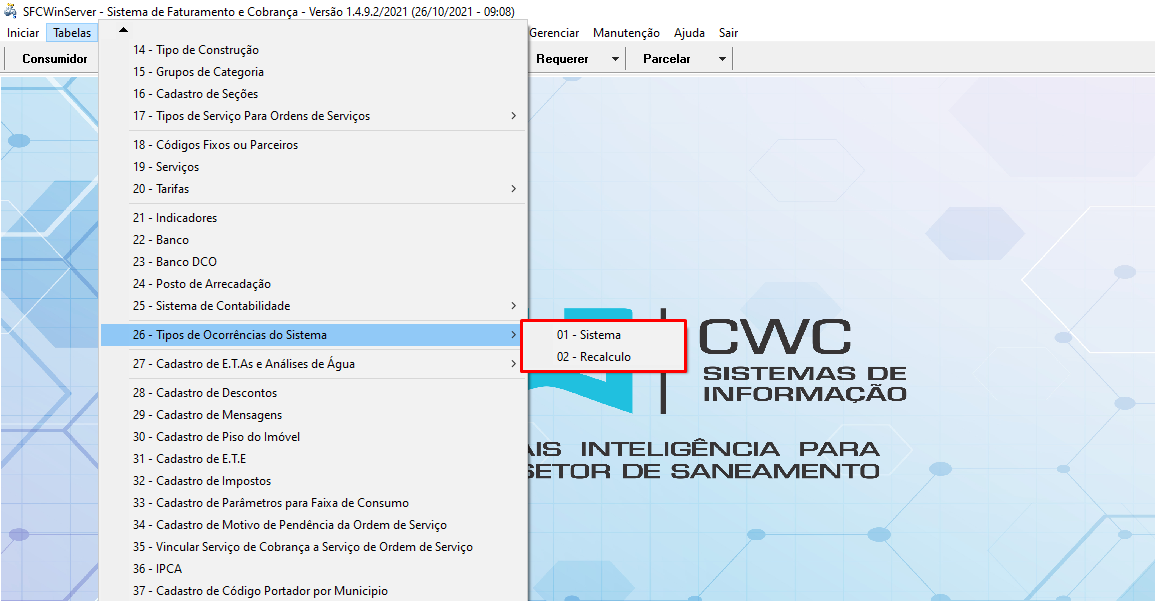The width and height of the screenshot is (1155, 601).
Task: Open the Parcelar dropdown arrow
Action: click(721, 59)
